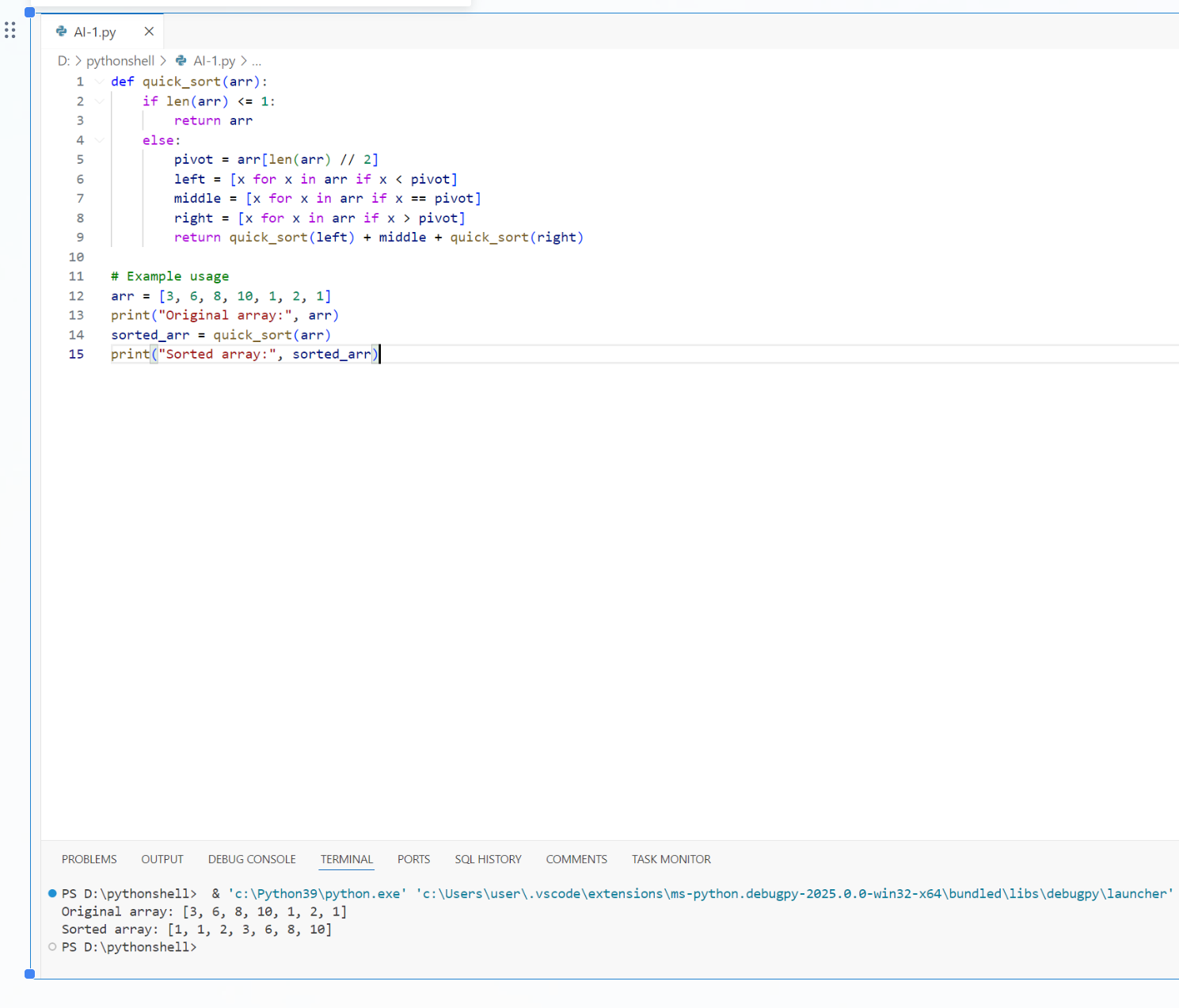The width and height of the screenshot is (1179, 1008).
Task: Open the SQL HISTORY tab
Action: 489,859
